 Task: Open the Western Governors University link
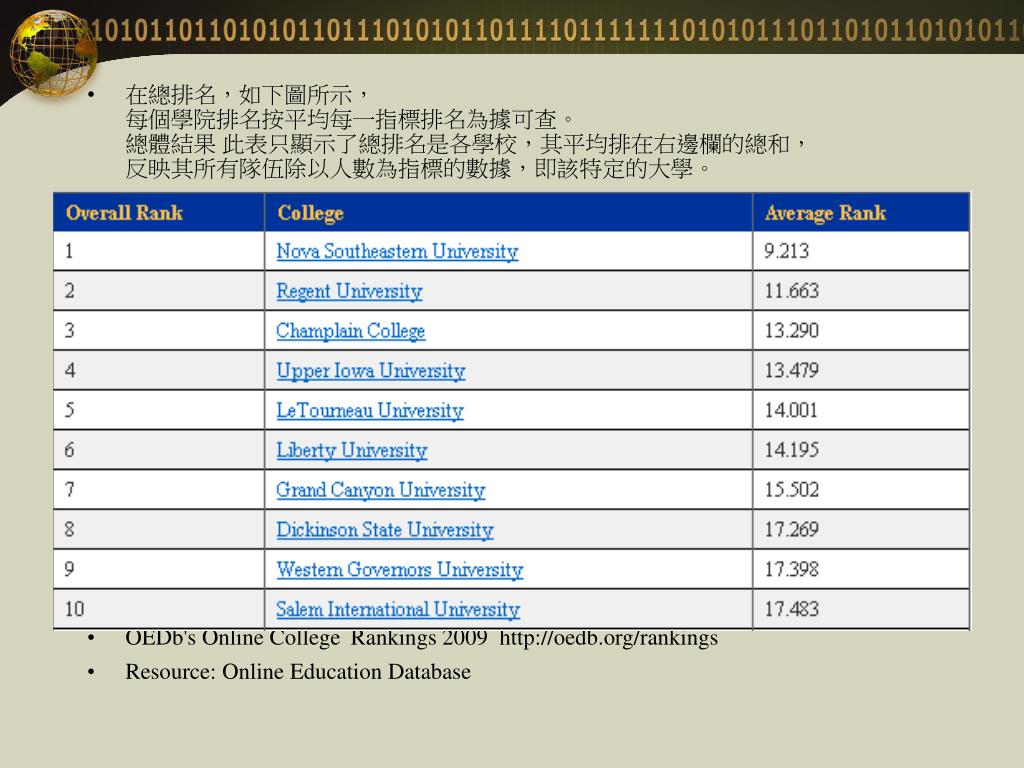[x=400, y=570]
